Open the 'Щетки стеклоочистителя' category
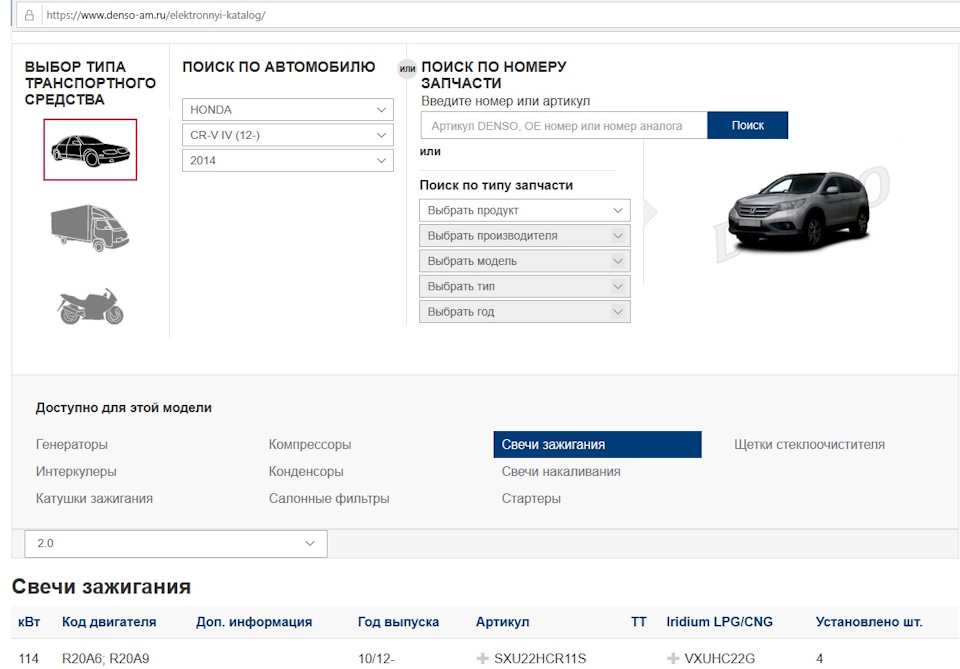 [x=809, y=444]
